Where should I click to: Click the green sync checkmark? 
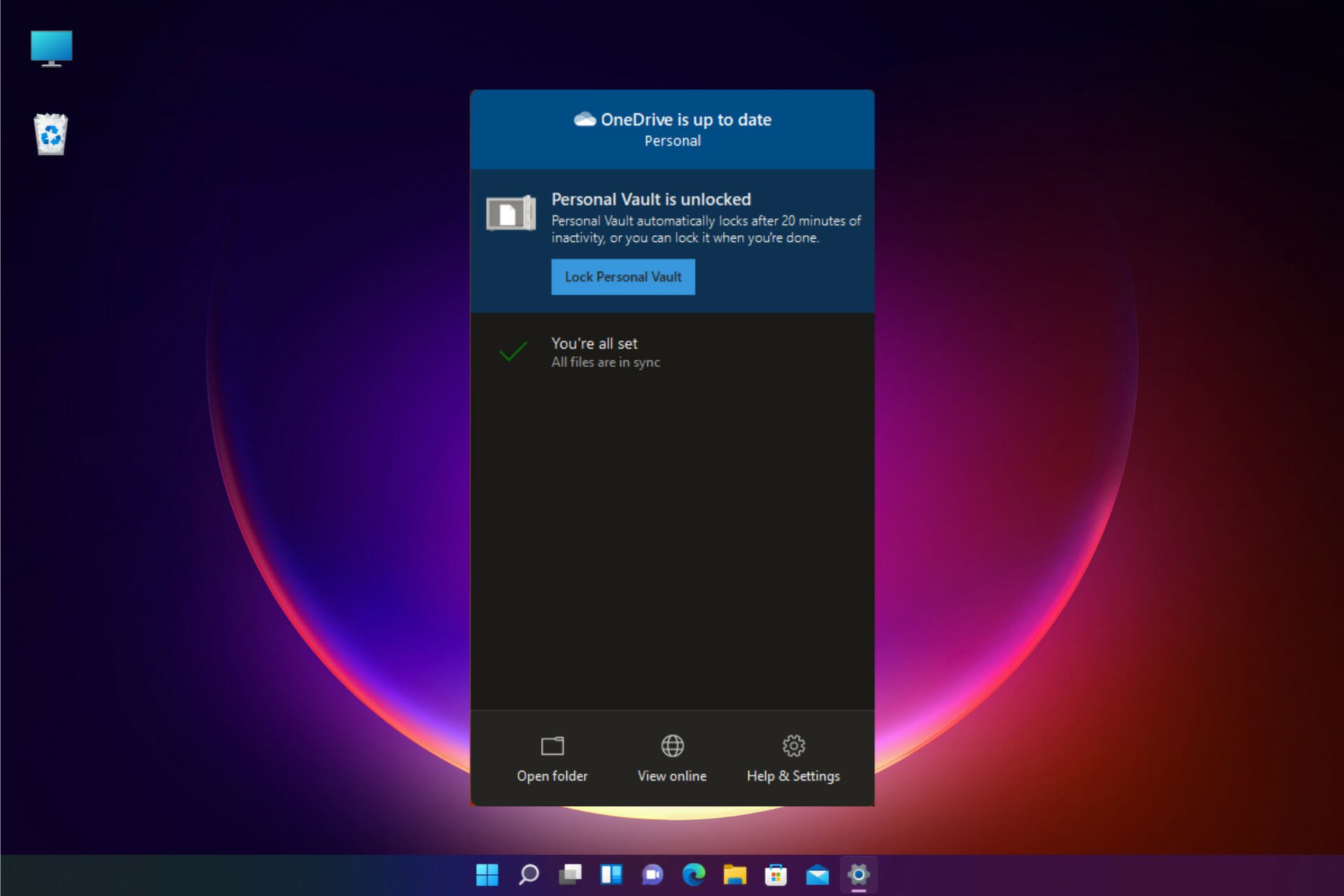513,351
